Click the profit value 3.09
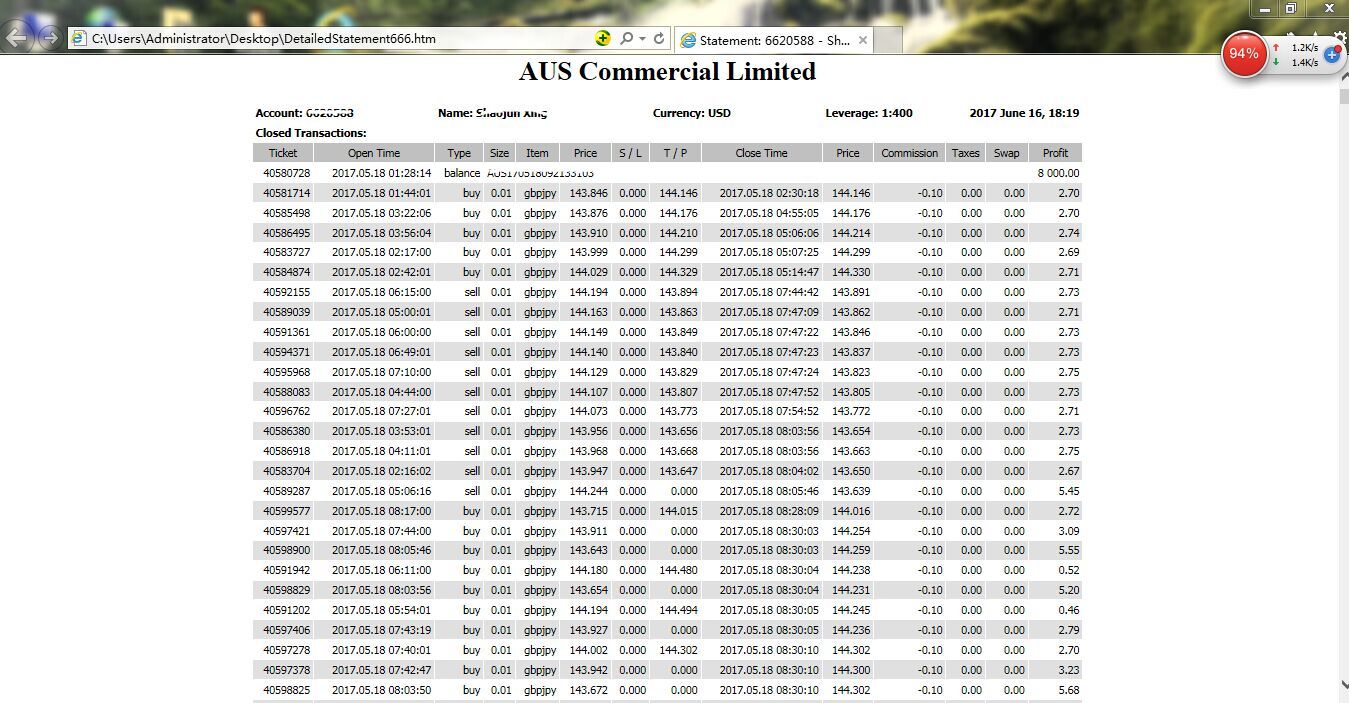Screen dimensions: 1349x703 click(x=1068, y=531)
